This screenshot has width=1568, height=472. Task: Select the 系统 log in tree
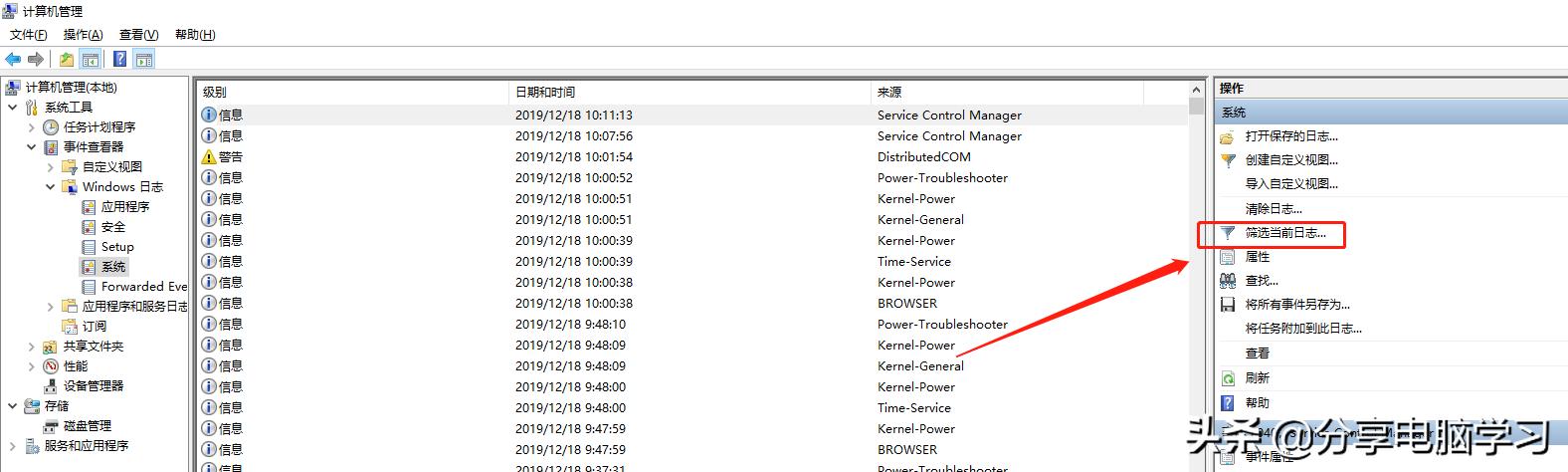(x=113, y=267)
